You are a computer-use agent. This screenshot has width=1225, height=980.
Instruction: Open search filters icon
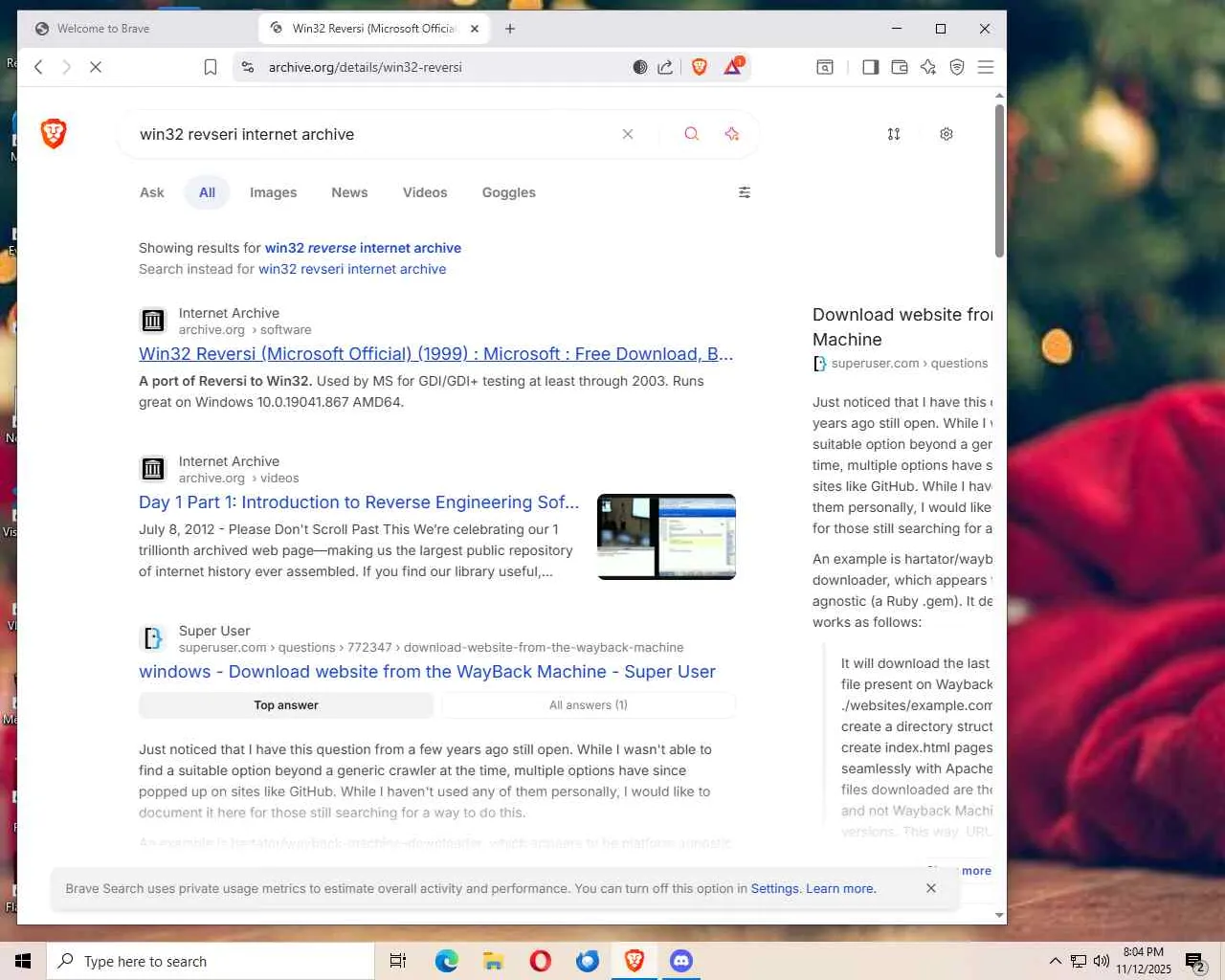point(745,192)
